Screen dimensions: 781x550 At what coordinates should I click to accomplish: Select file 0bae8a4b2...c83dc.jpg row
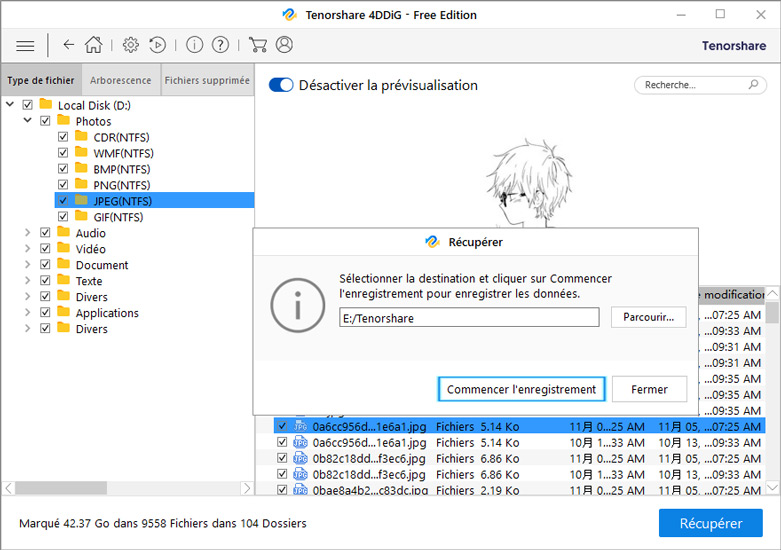click(521, 490)
